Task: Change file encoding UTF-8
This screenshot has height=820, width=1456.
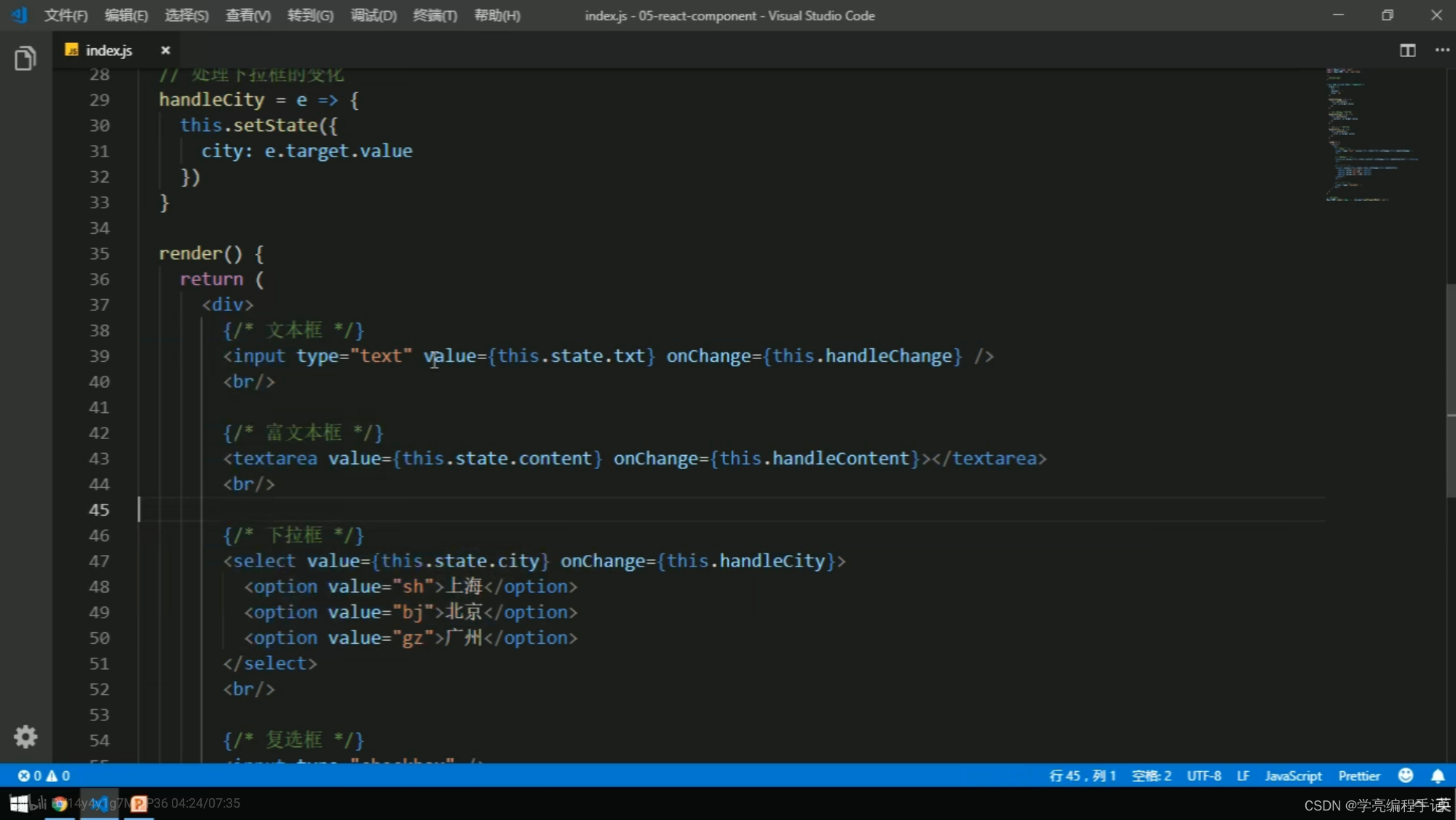Action: pyautogui.click(x=1204, y=776)
